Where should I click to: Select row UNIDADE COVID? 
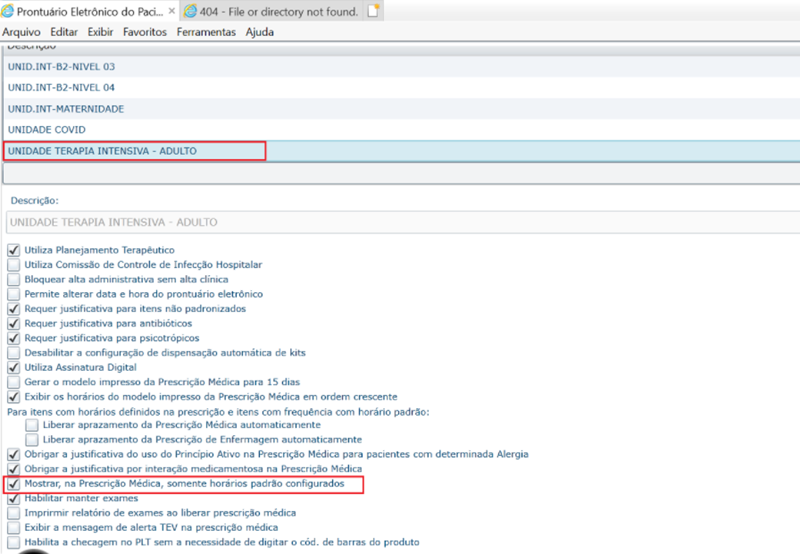402,130
